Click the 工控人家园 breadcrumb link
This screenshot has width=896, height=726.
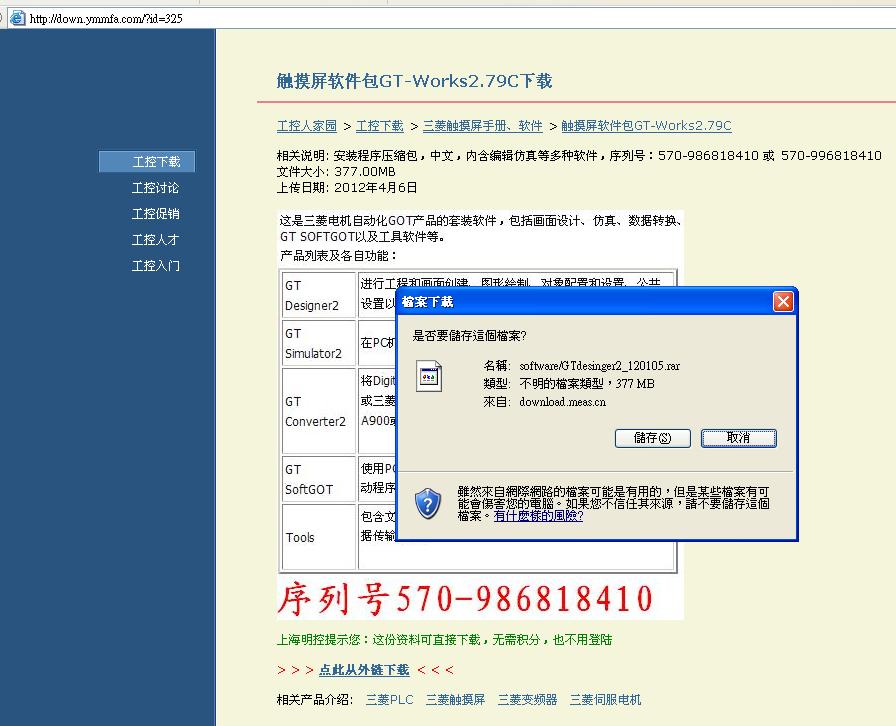pyautogui.click(x=307, y=126)
